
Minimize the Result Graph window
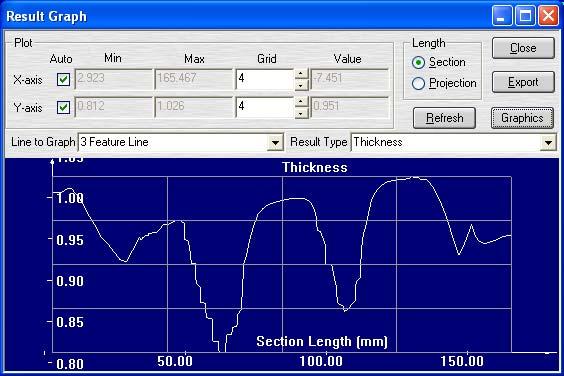coord(502,16)
